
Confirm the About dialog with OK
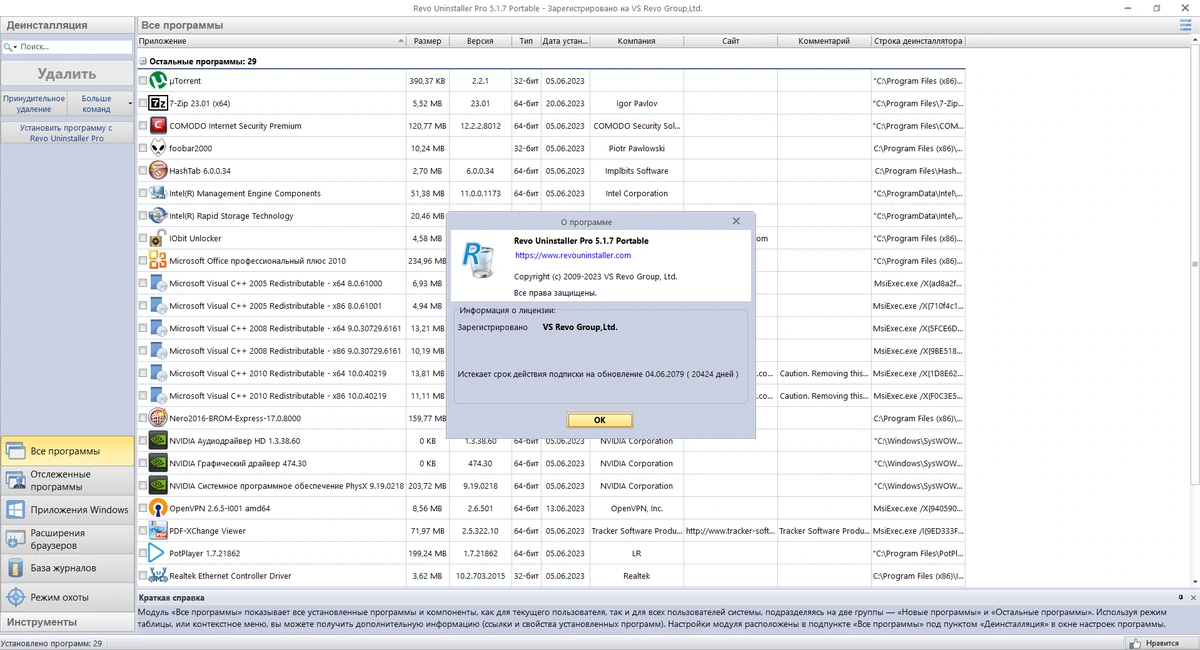[600, 420]
